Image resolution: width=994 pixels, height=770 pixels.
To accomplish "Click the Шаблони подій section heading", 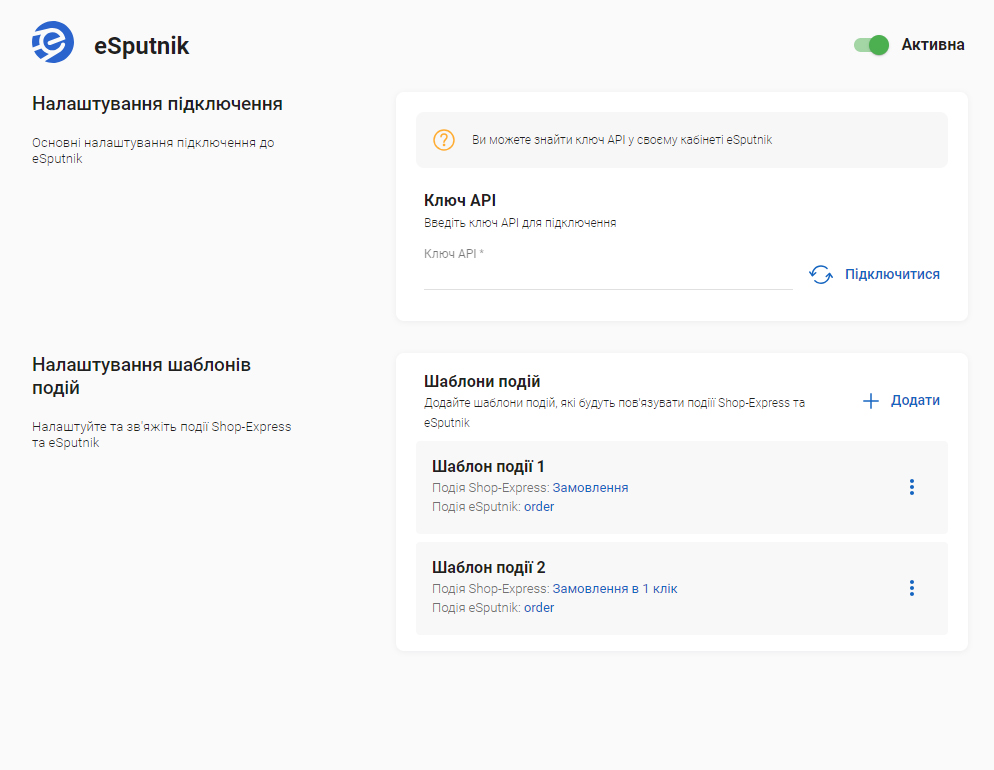I will 482,382.
